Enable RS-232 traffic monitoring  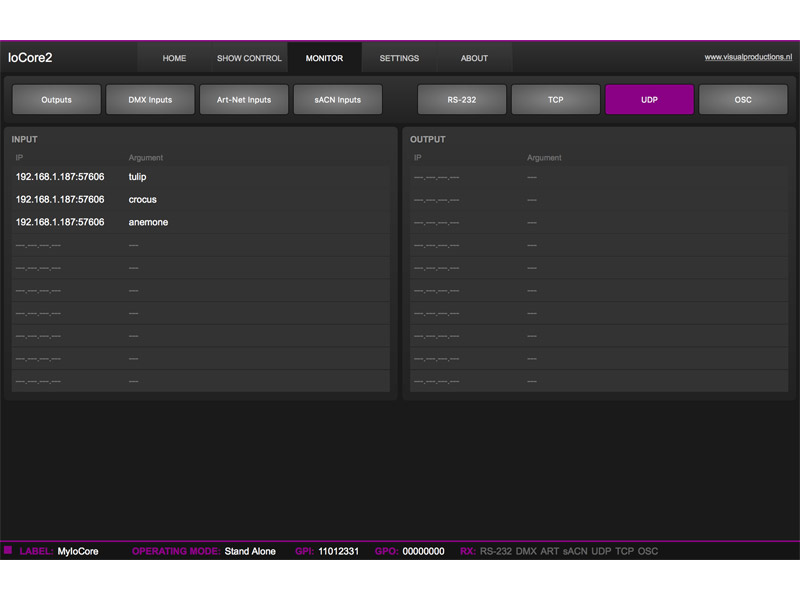461,99
